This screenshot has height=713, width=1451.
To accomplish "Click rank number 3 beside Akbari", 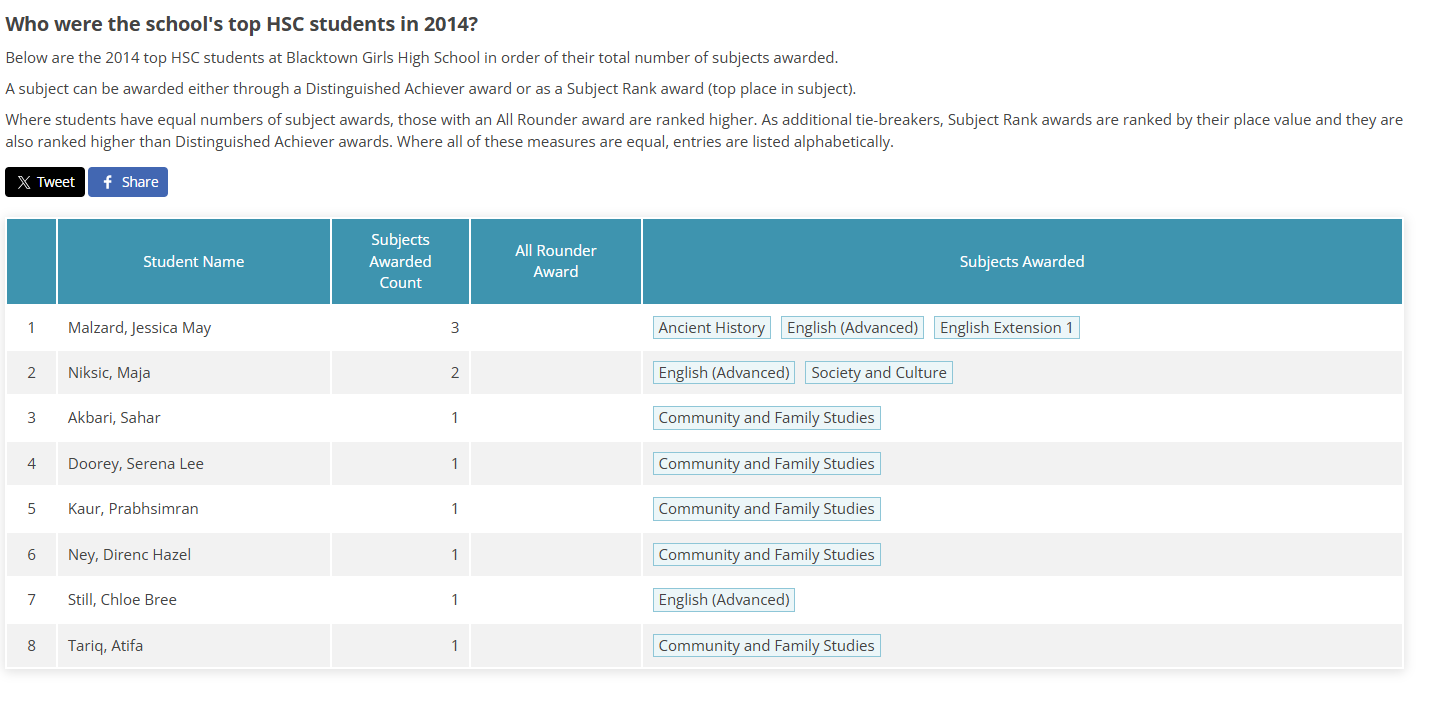I will [x=31, y=418].
